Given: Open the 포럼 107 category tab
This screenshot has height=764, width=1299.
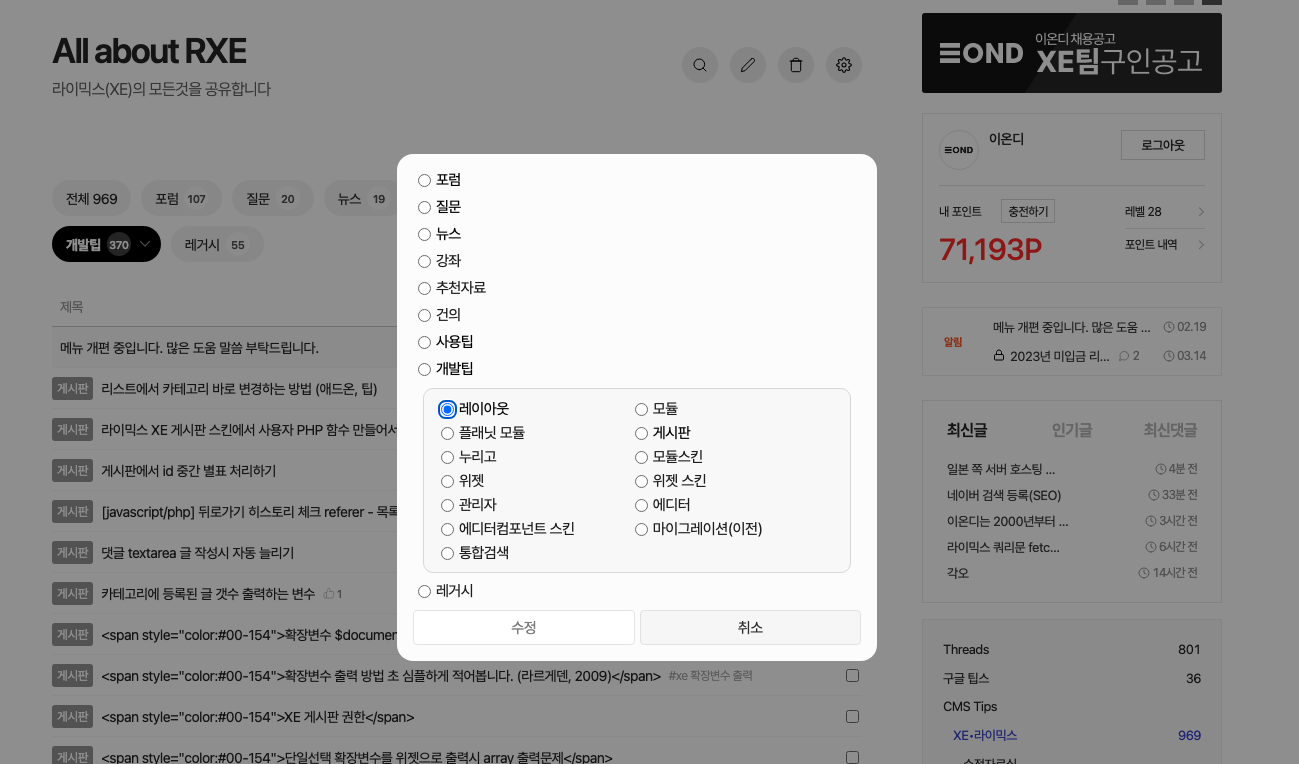Looking at the screenshot, I should 181,199.
